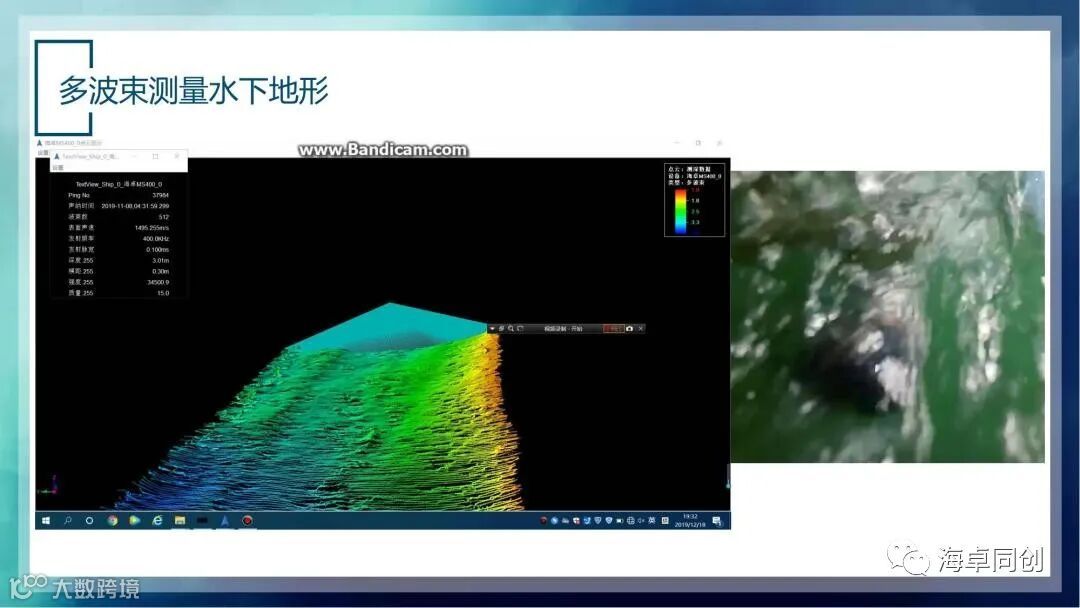Open the sonar MS400 application icon in the taskbar
This screenshot has width=1080, height=608.
tap(225, 520)
